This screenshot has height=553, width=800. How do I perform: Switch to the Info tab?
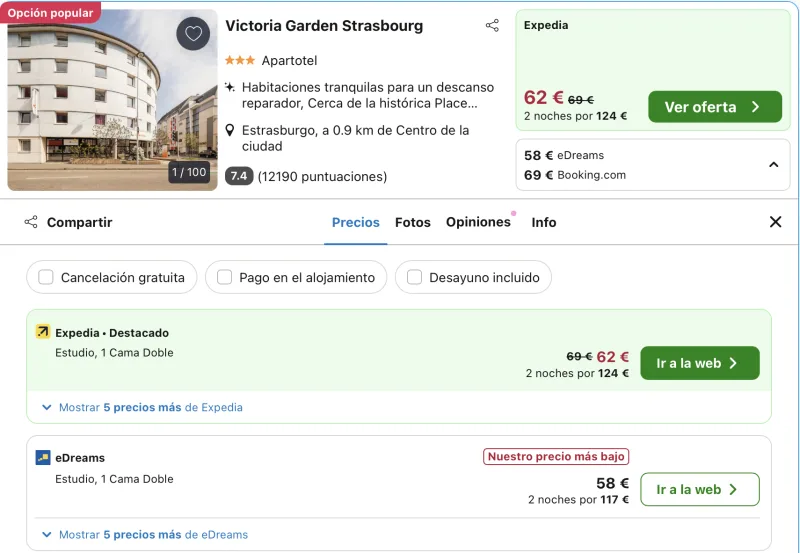544,222
